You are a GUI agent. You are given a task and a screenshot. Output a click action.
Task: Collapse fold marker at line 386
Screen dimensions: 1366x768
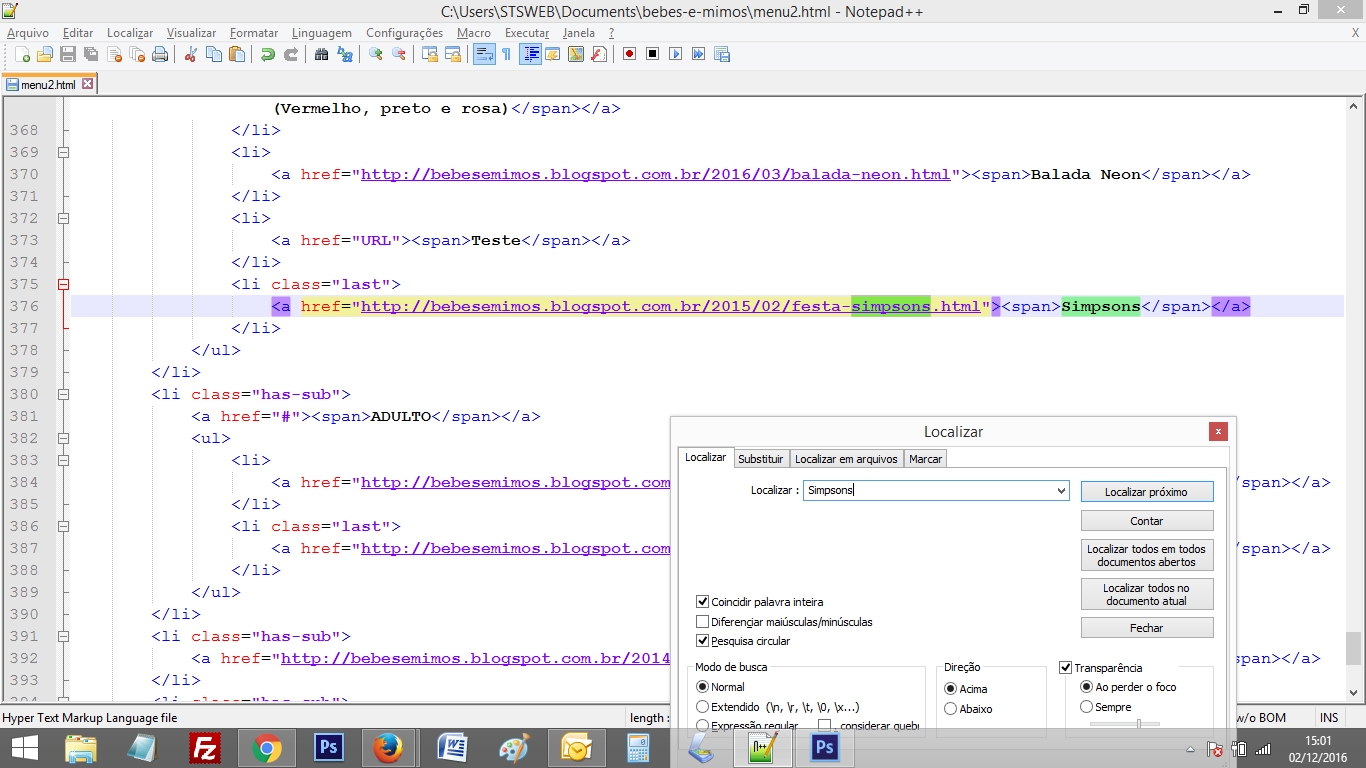[64, 526]
